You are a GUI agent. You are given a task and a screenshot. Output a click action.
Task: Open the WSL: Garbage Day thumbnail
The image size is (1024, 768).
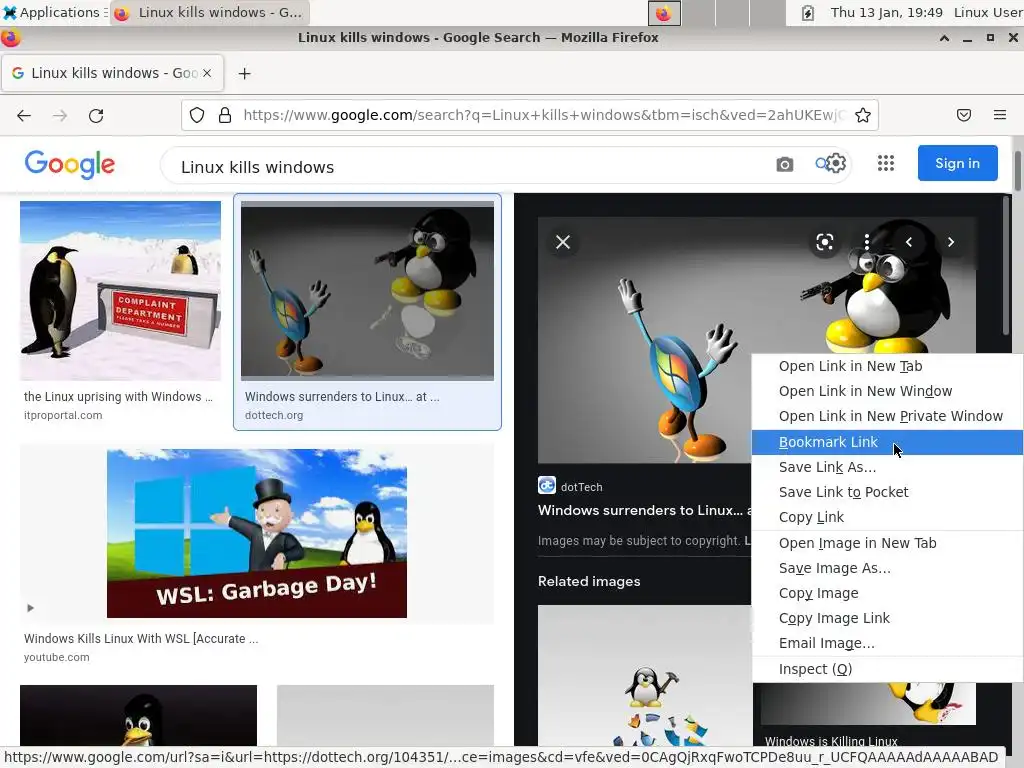click(257, 534)
